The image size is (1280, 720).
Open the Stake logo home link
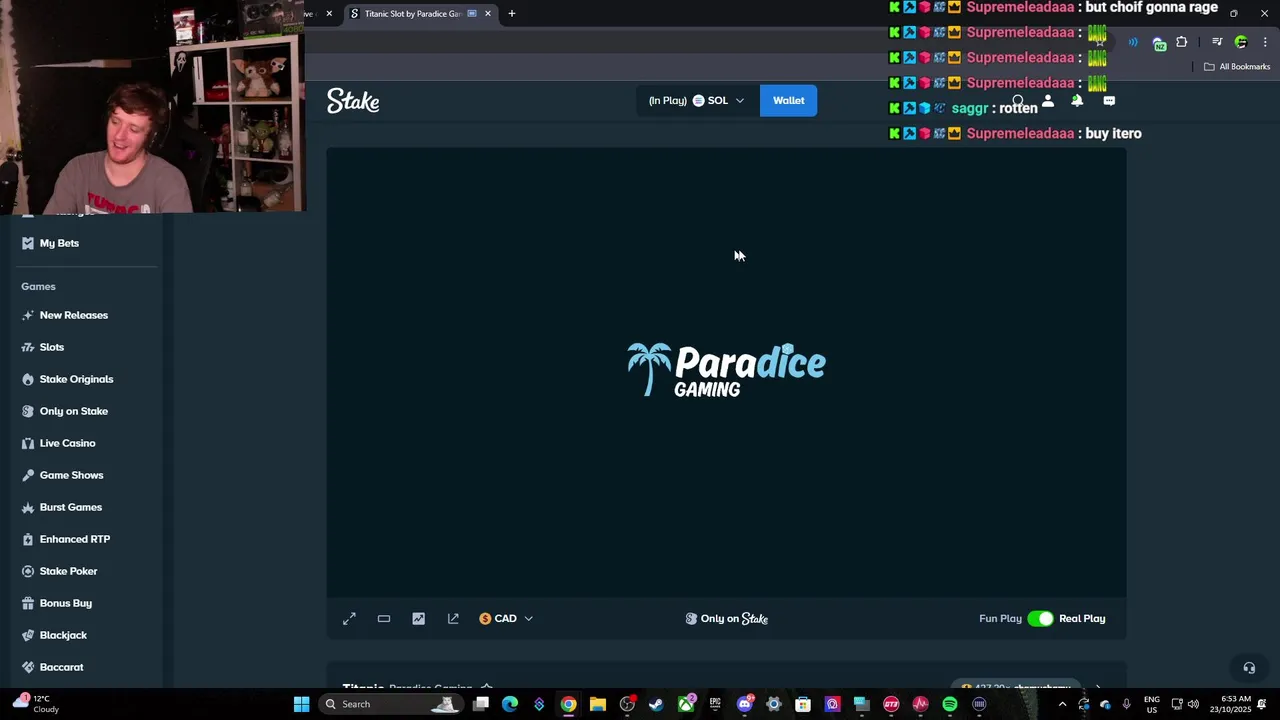[353, 101]
